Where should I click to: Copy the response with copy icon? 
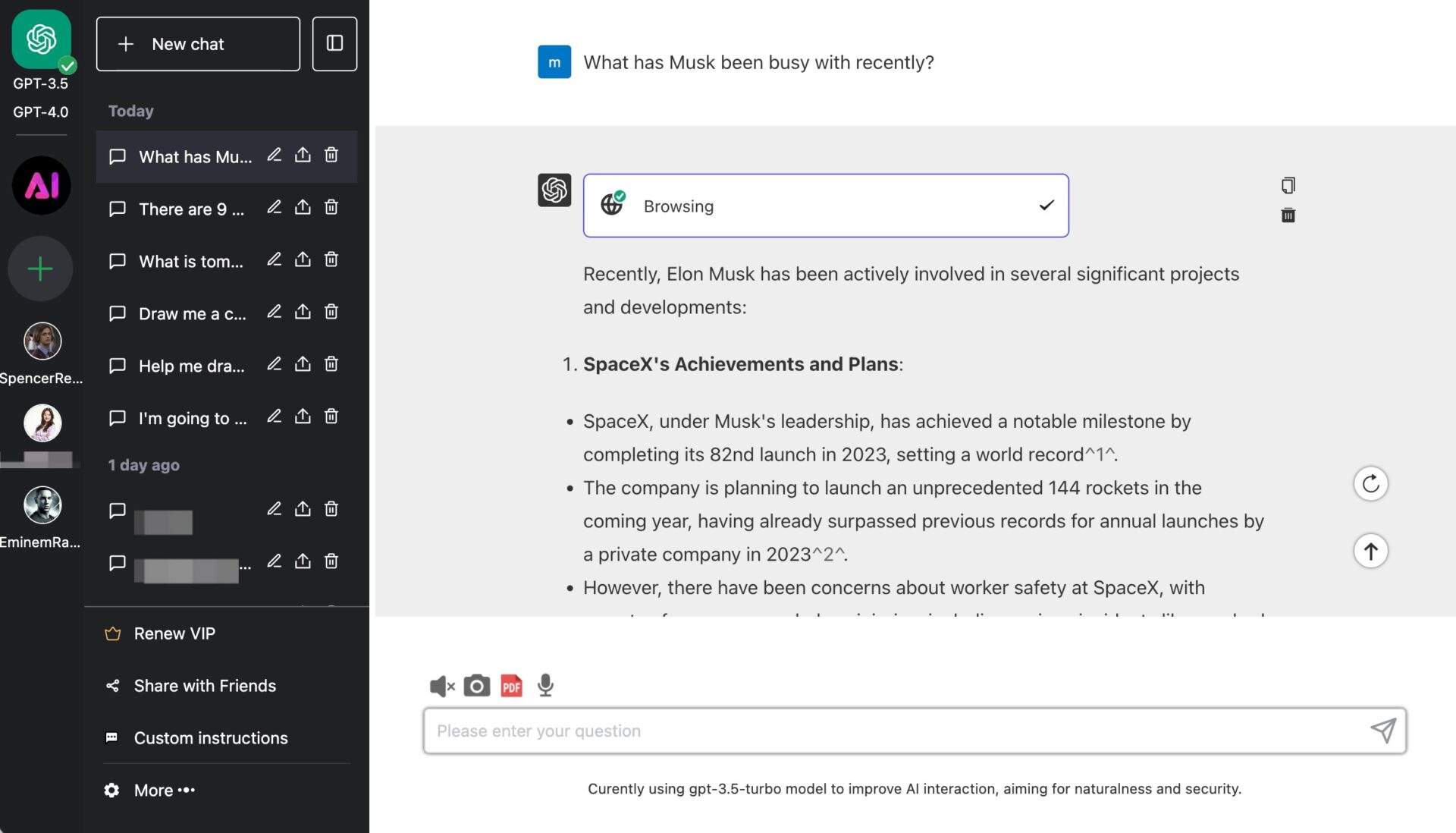pos(1288,185)
